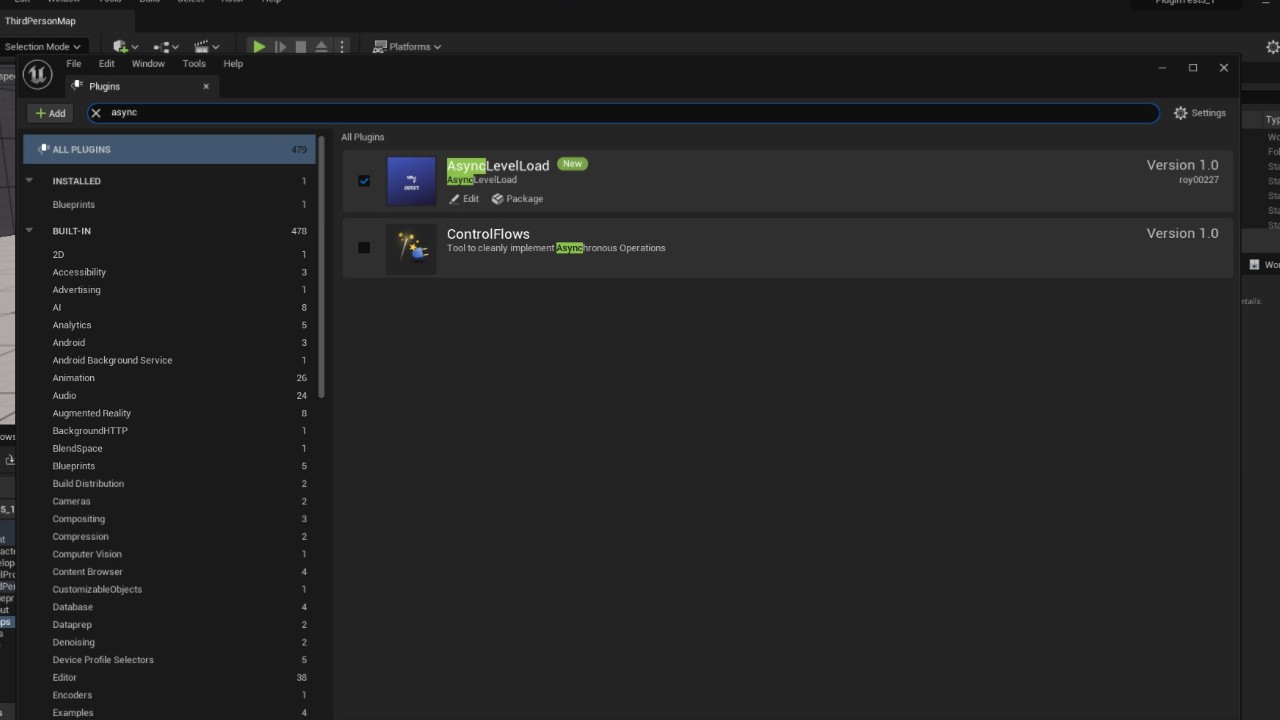The image size is (1280, 720).
Task: Open play options three-dot menu
Action: [342, 47]
